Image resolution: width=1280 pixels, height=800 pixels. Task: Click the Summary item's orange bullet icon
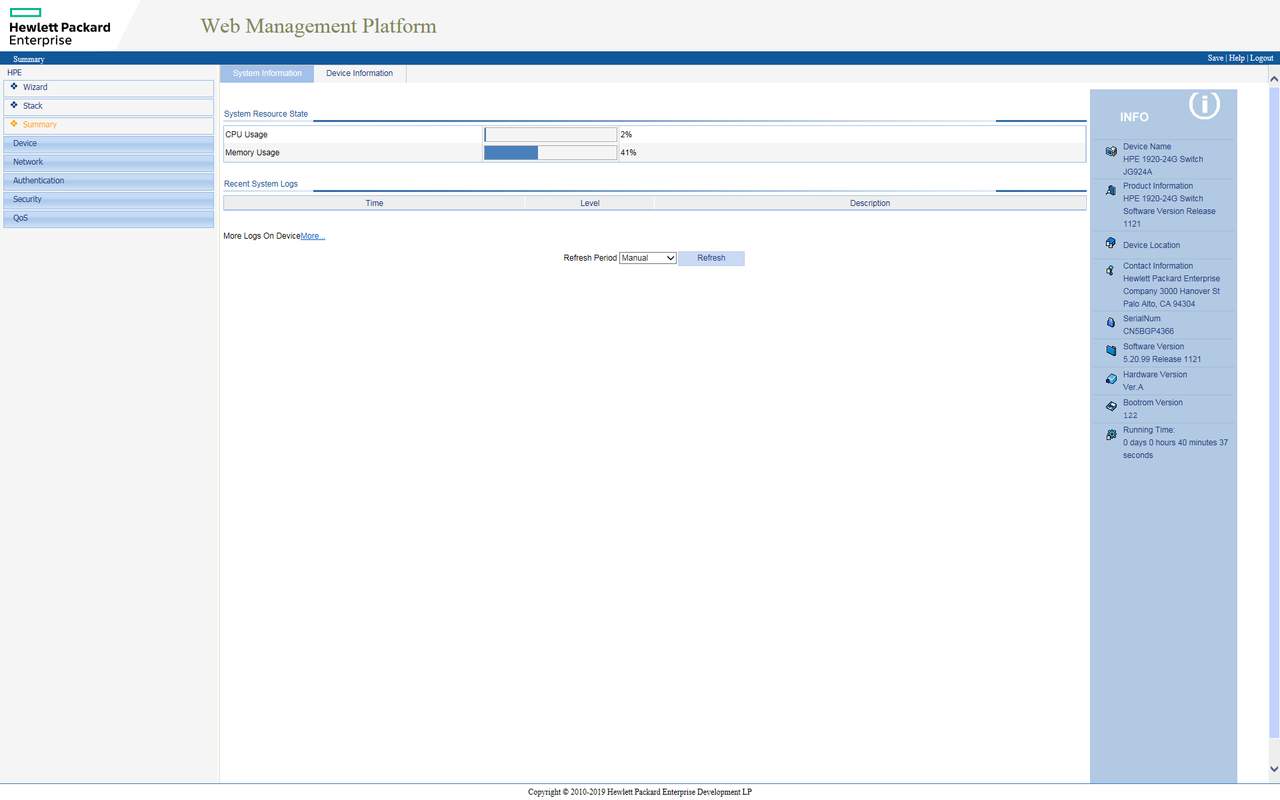click(x=14, y=124)
